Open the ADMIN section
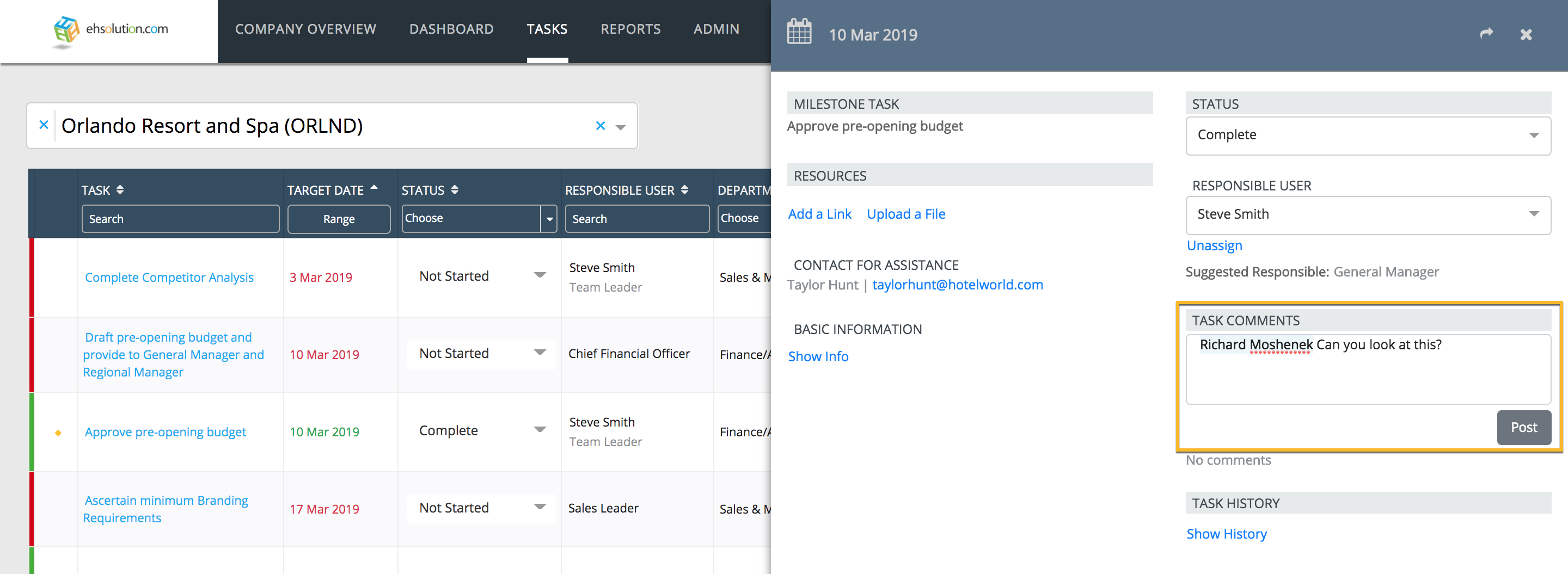The image size is (1568, 574). (716, 29)
